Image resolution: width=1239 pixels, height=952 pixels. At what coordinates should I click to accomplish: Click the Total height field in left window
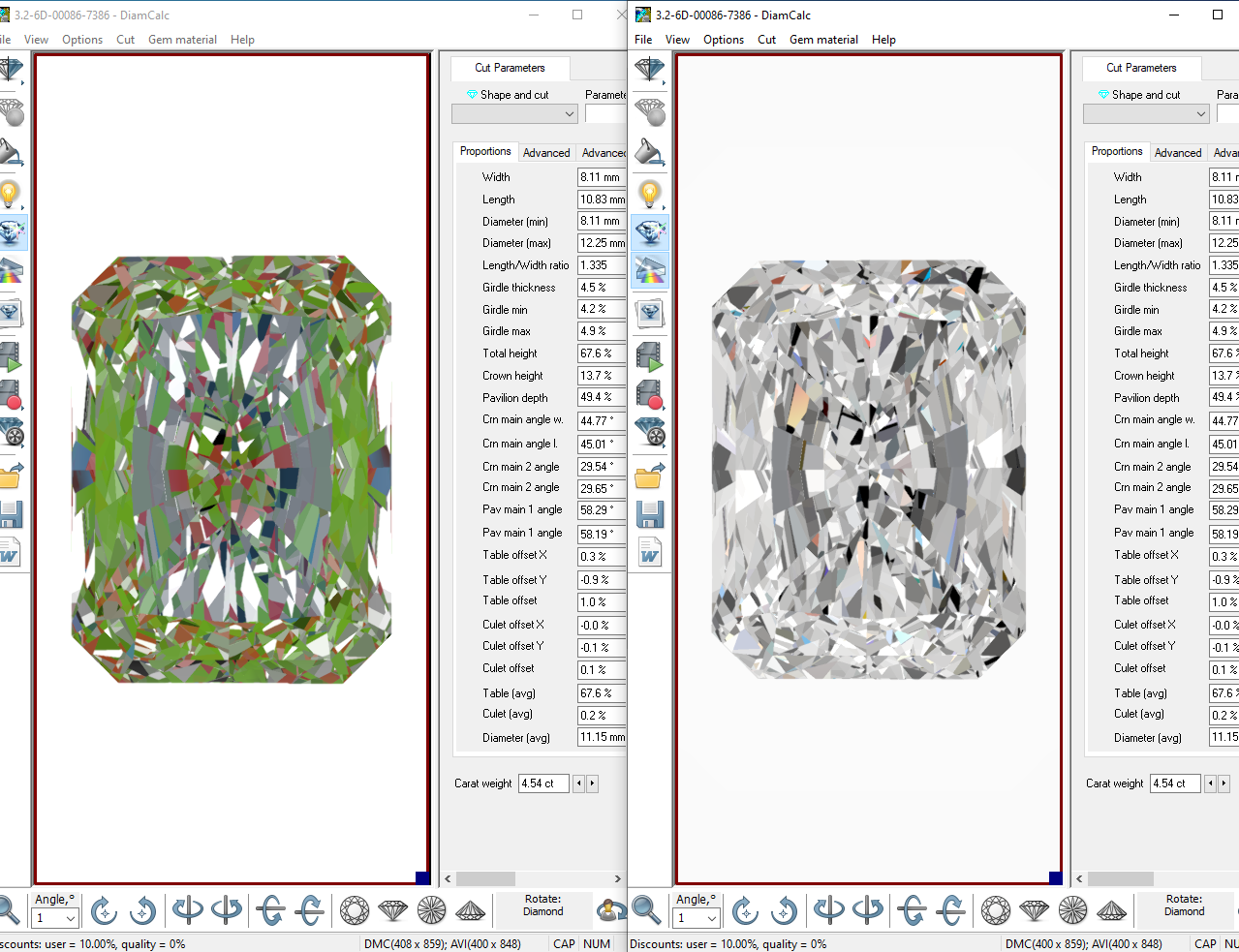click(x=602, y=353)
